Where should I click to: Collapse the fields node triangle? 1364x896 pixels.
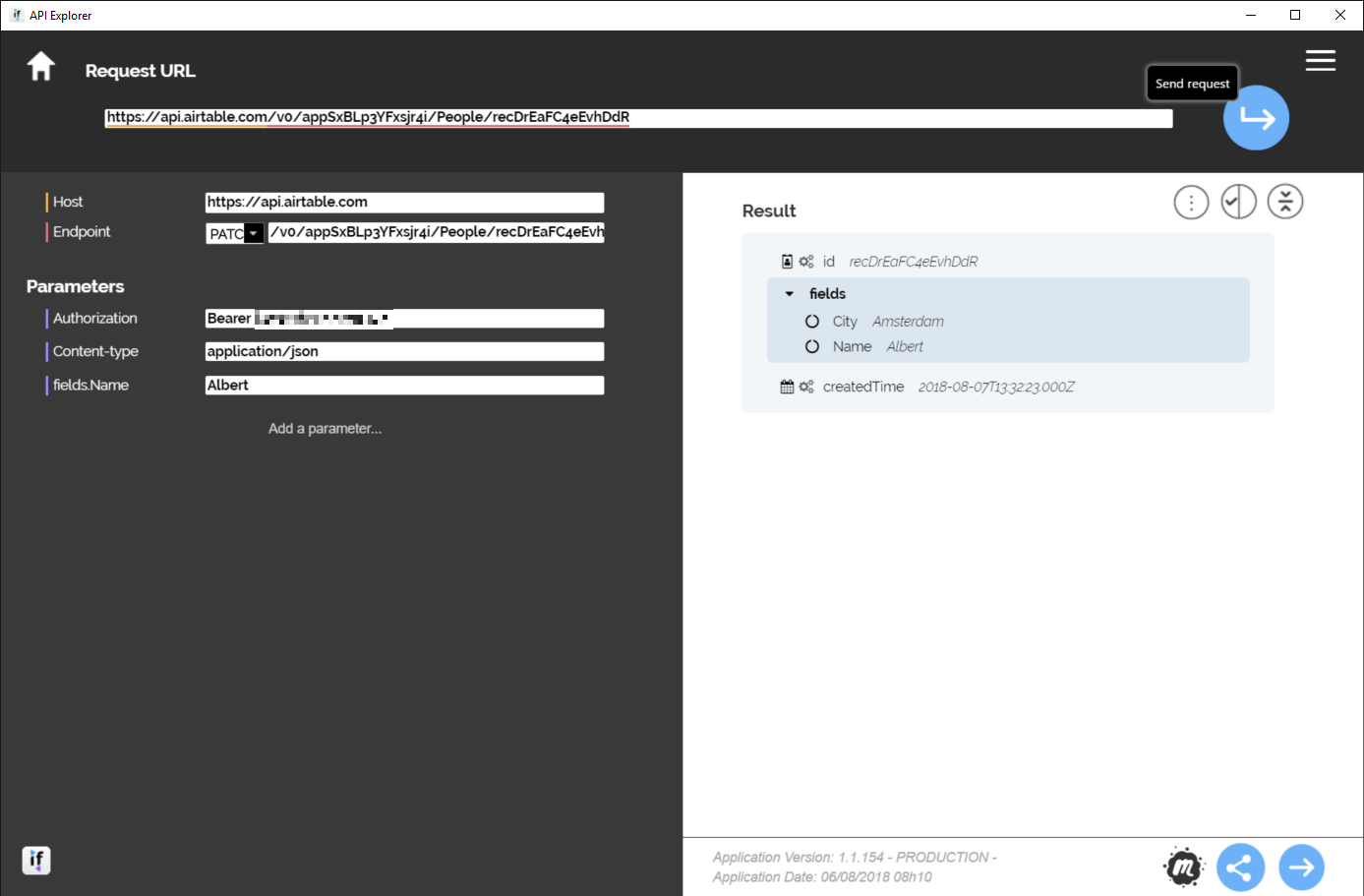point(789,294)
